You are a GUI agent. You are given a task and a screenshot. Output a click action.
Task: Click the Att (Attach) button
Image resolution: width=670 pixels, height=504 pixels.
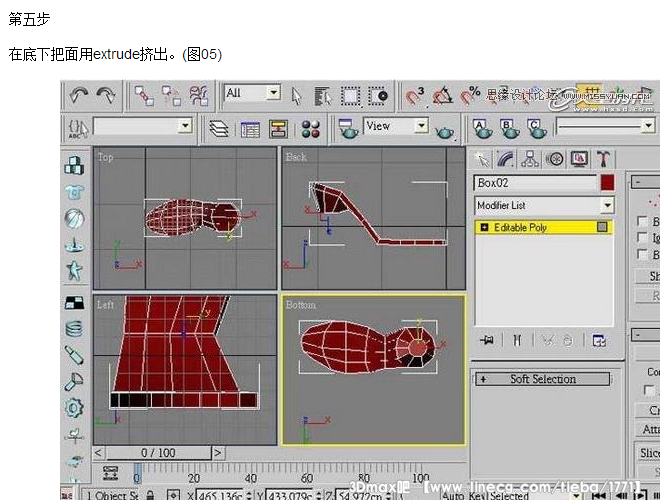(x=649, y=429)
